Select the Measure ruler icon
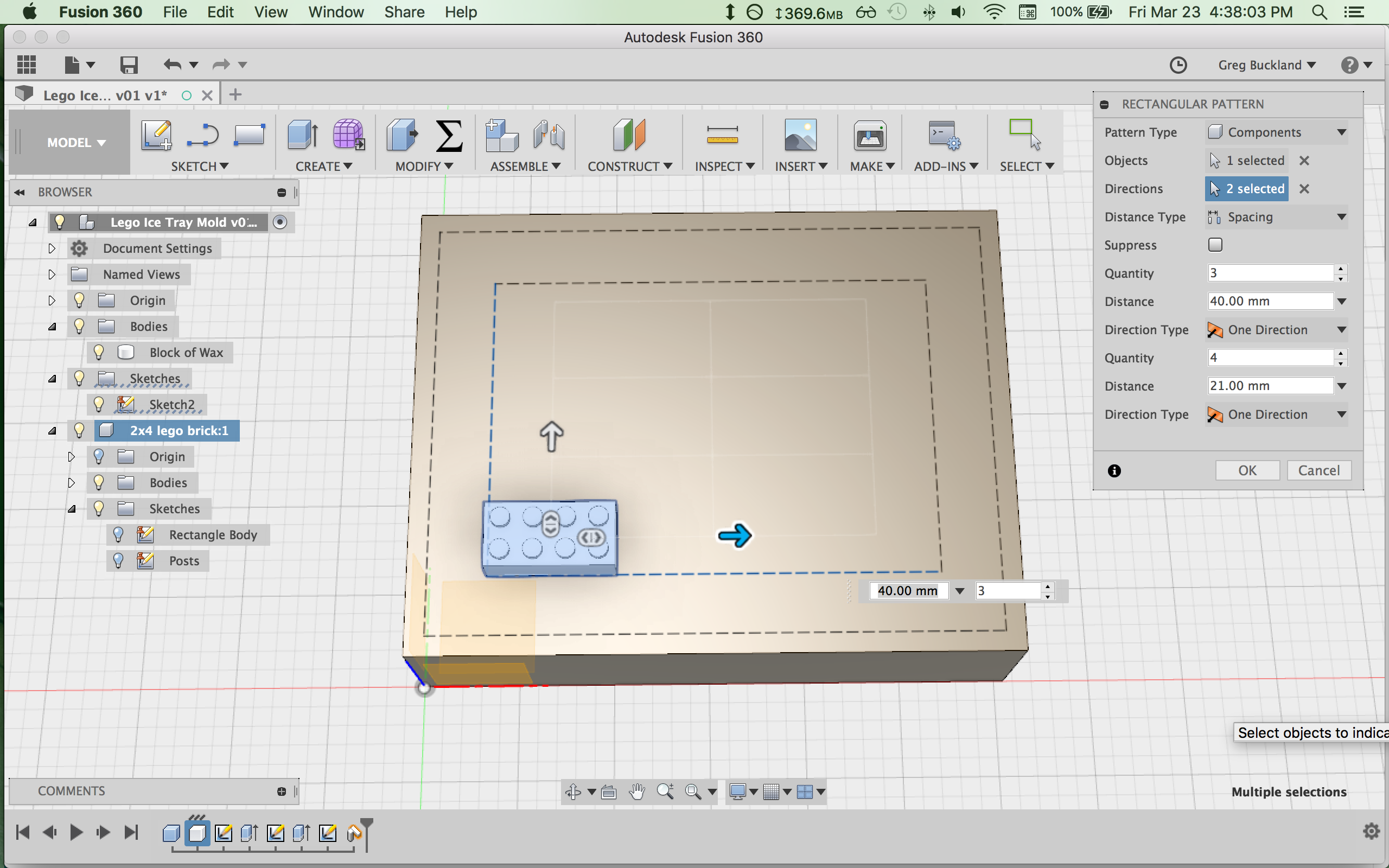Screen dimensions: 1389x868 coord(722,136)
